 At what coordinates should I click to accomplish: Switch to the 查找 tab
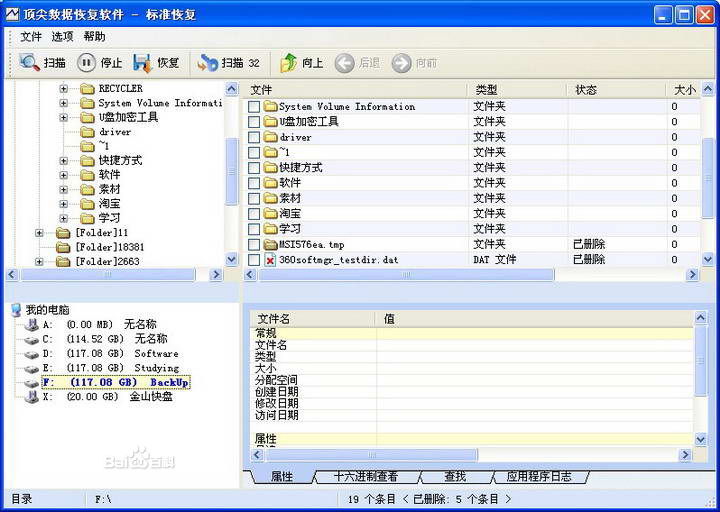click(x=455, y=477)
